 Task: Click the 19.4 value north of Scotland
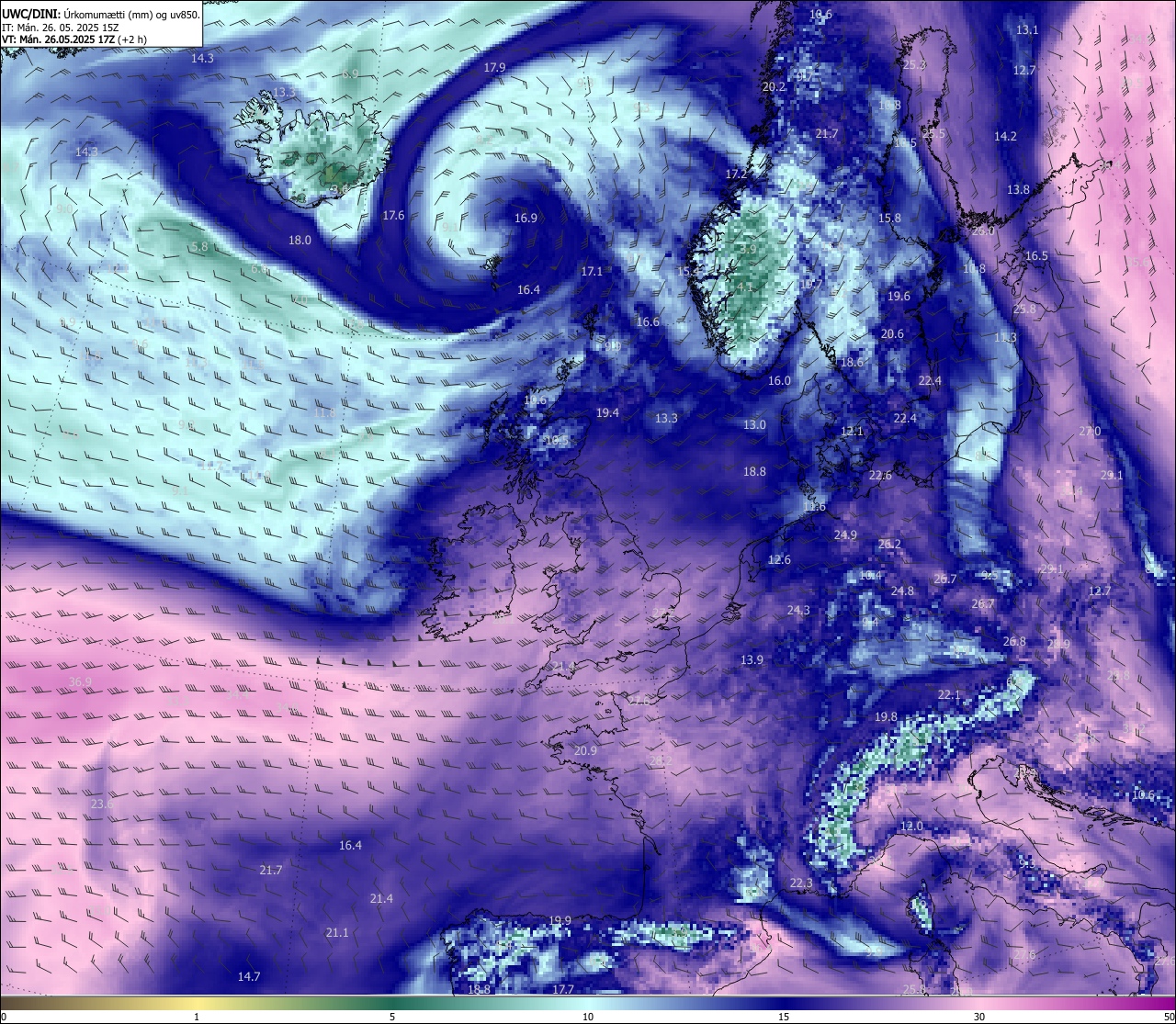tap(607, 413)
